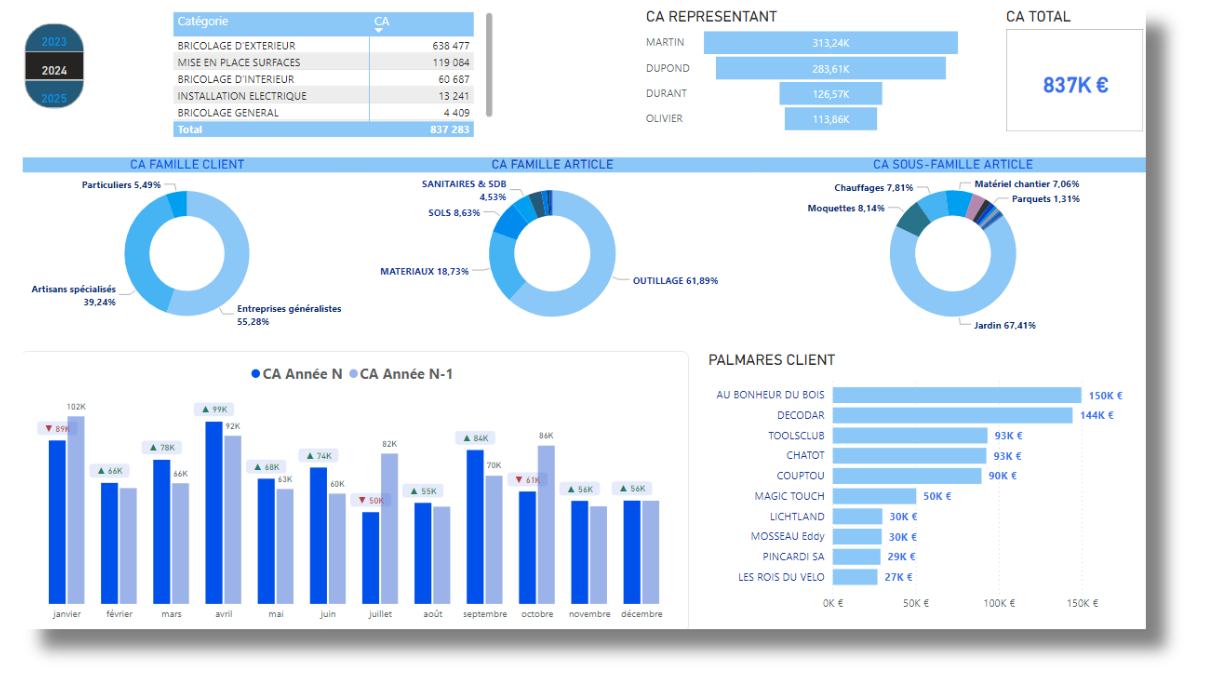Click the CA Année N-1 legend marker

pyautogui.click(x=352, y=374)
